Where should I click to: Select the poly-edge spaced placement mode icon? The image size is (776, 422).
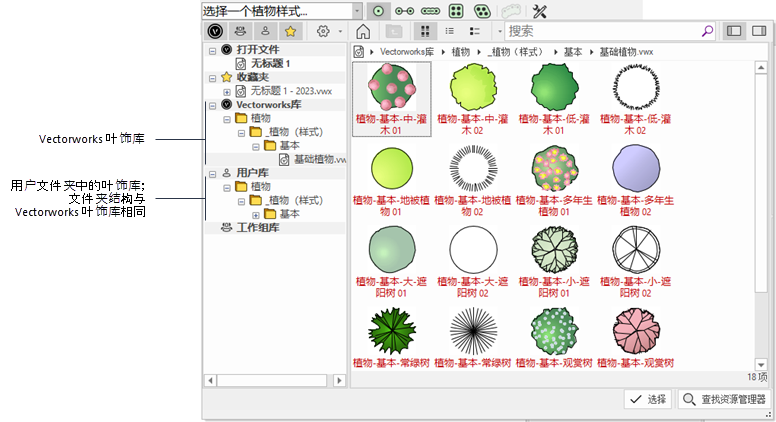430,11
